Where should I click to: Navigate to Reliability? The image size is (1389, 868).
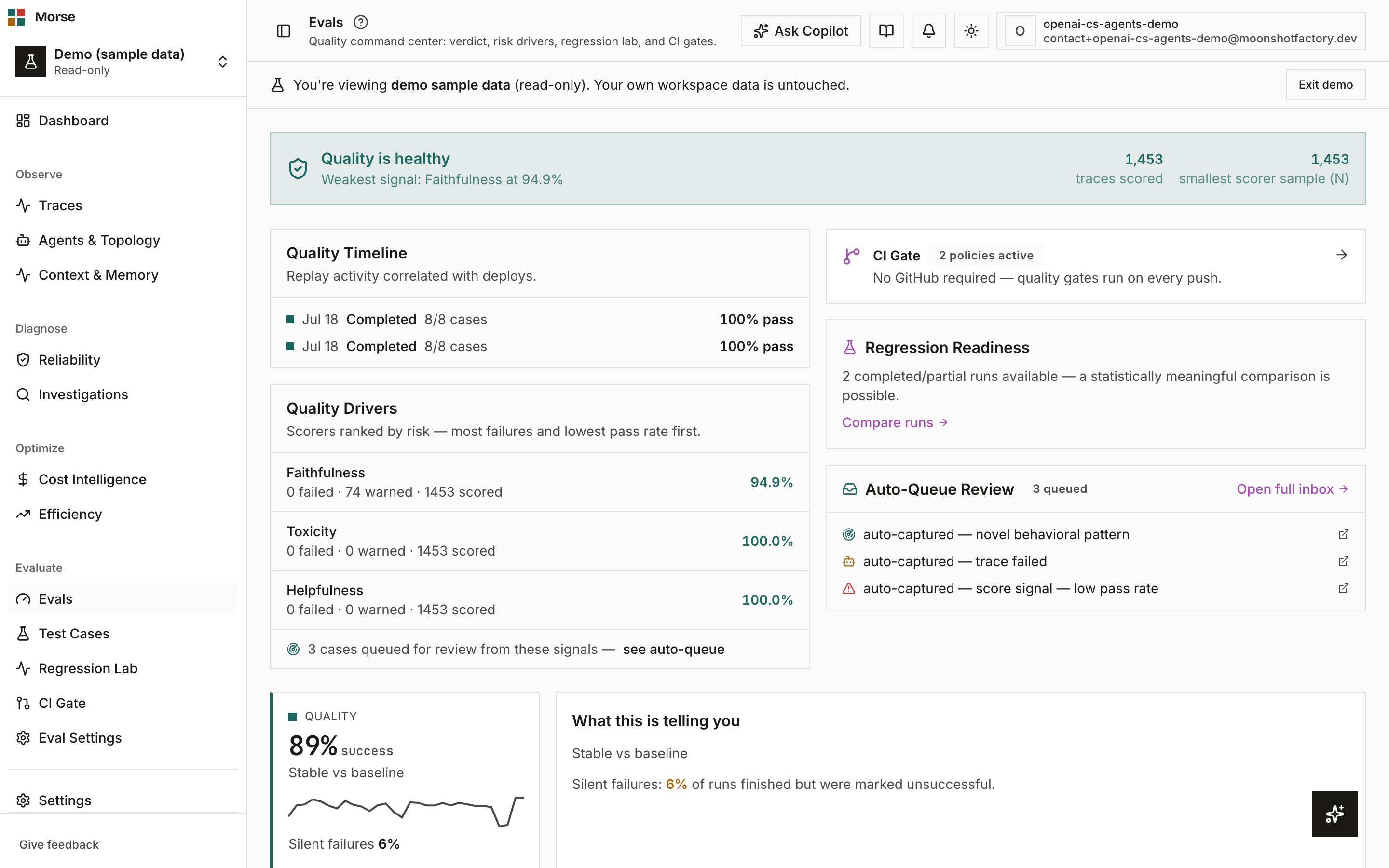tap(123, 360)
